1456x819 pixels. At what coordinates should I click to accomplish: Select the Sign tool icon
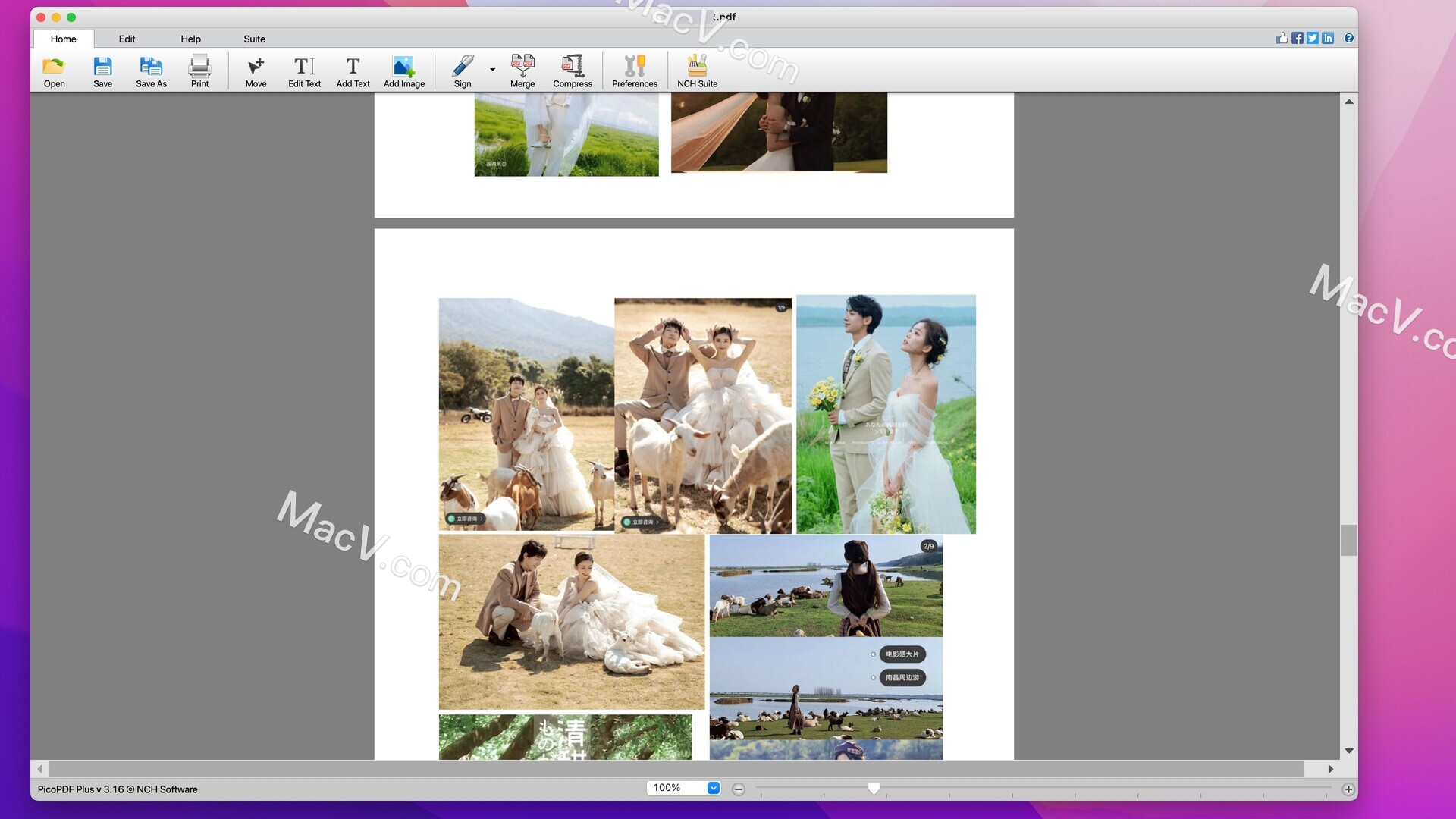[460, 69]
